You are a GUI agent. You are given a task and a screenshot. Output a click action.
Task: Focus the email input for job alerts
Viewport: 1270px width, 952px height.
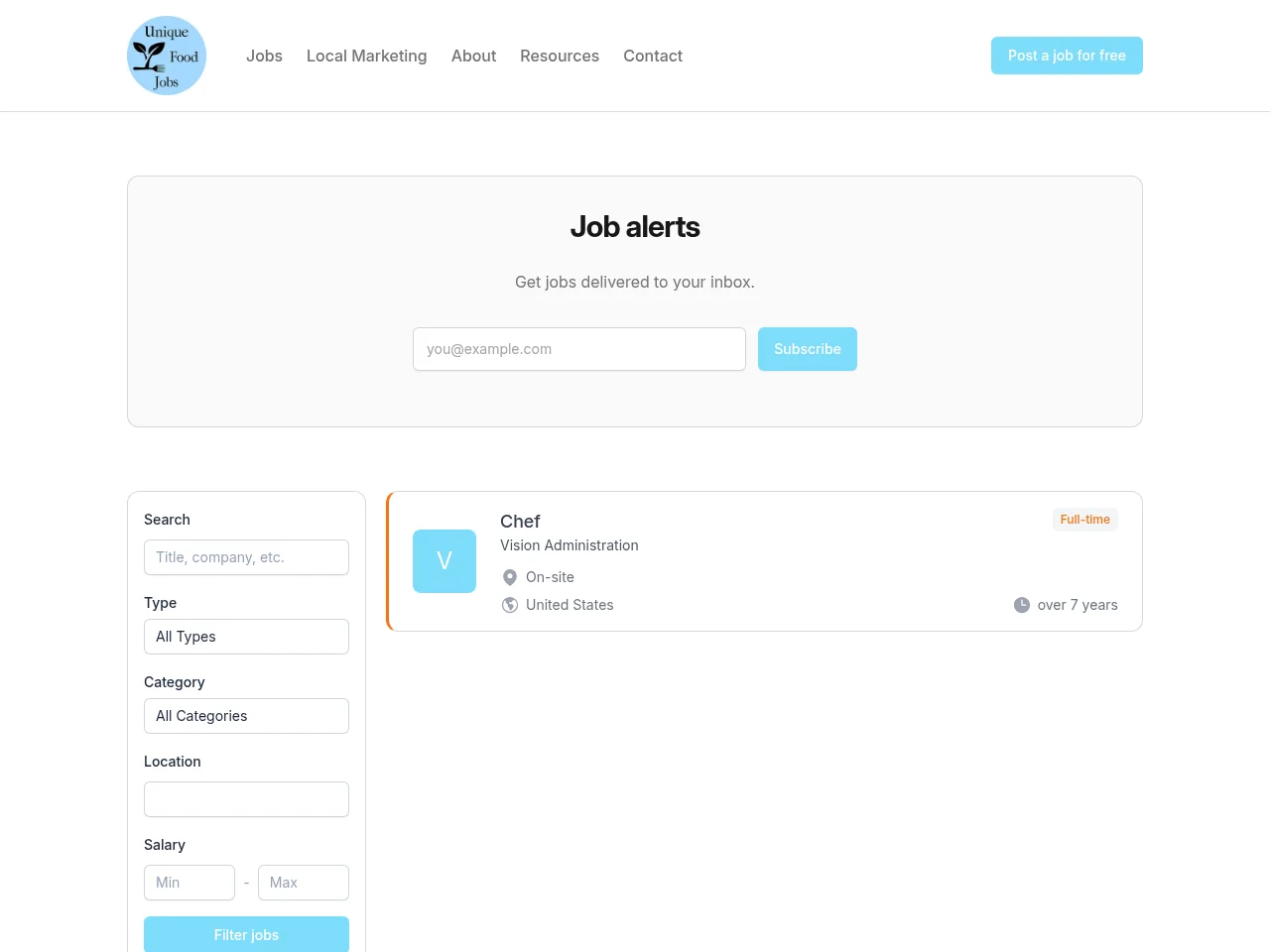coord(579,349)
